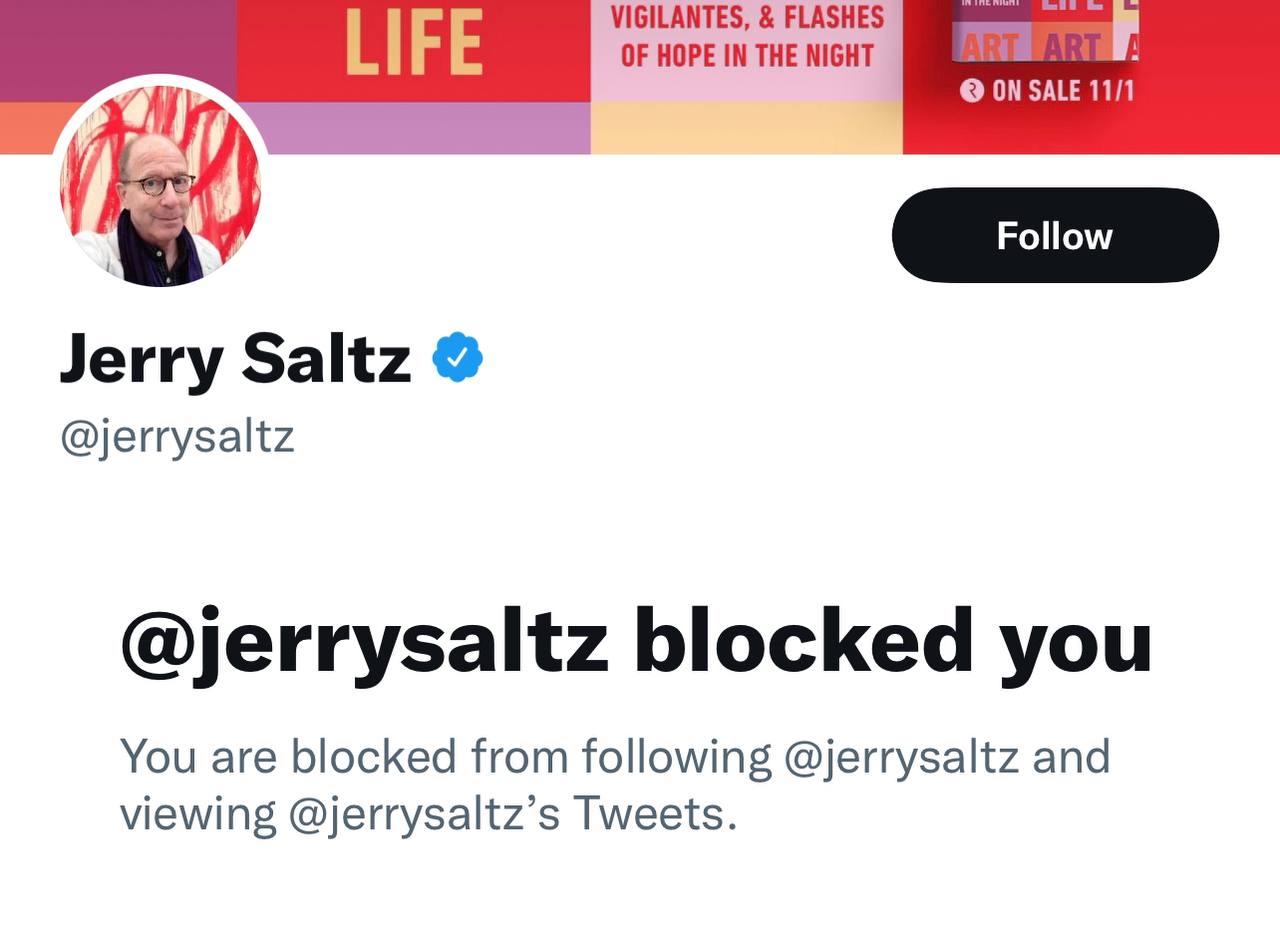The image size is (1280, 934).
Task: Pick the pale yellow block in banner
Action: pos(747,128)
